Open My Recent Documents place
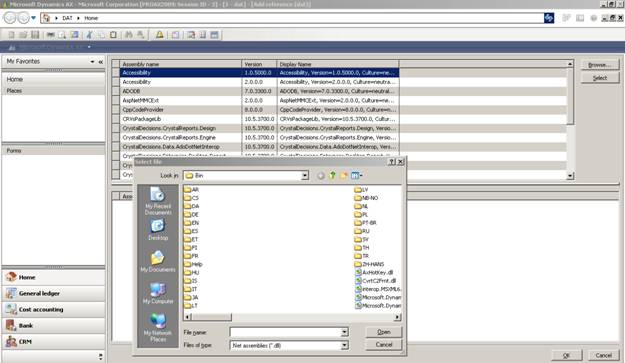 coord(158,201)
